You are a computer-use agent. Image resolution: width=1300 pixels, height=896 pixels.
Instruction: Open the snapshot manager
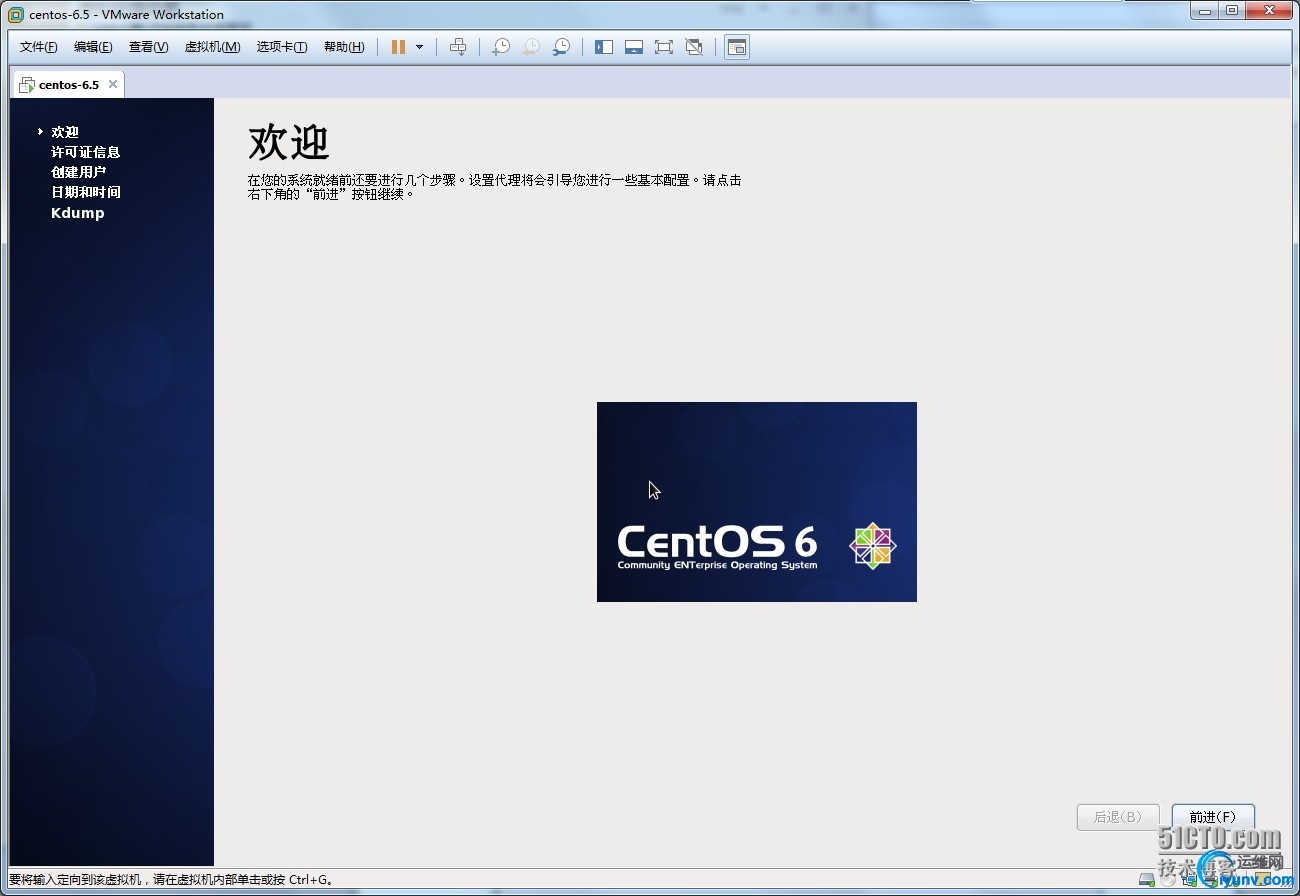coord(562,47)
